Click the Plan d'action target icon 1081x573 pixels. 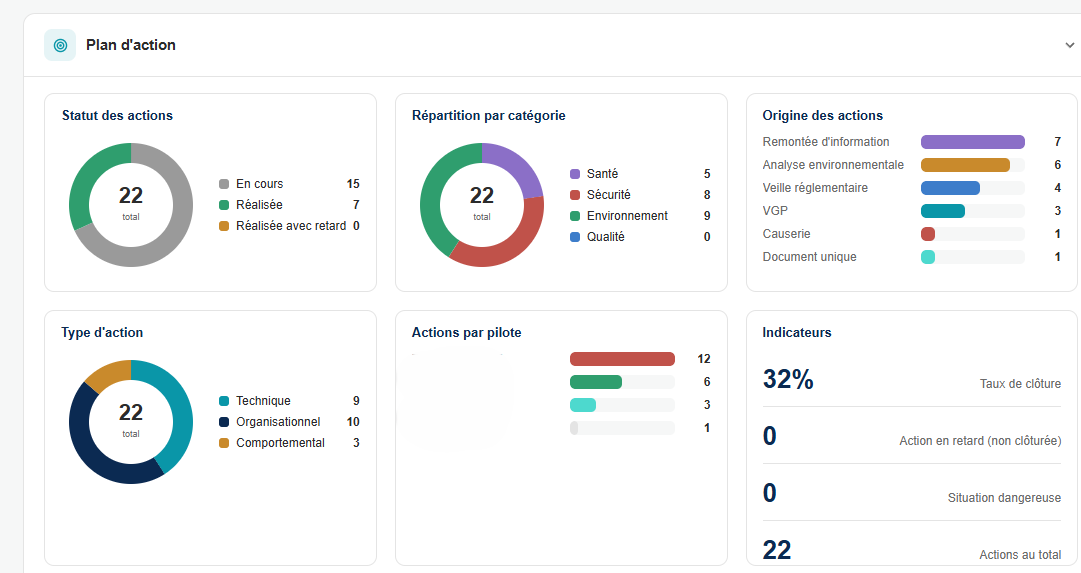click(60, 46)
